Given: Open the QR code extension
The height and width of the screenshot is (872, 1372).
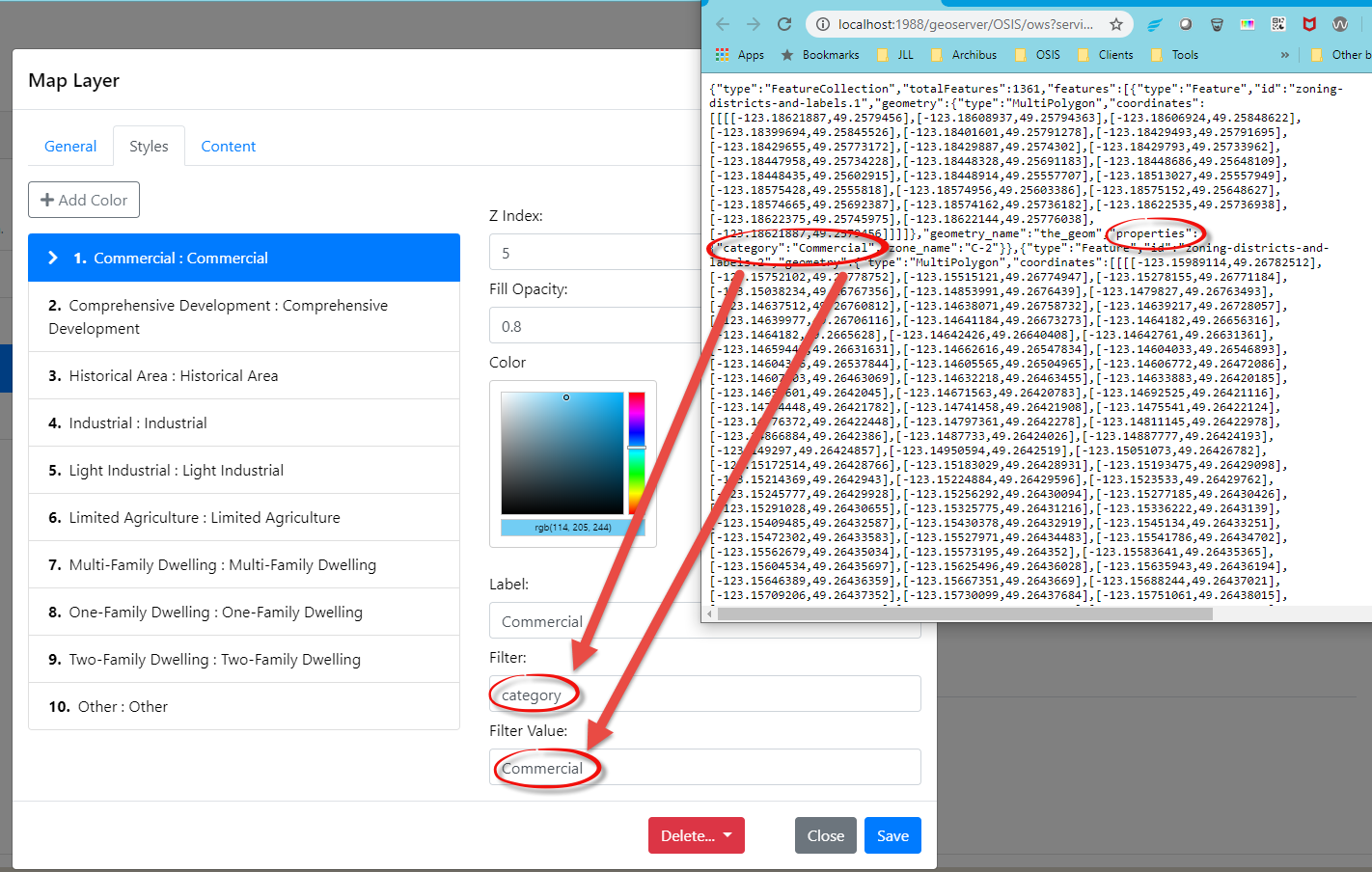Looking at the screenshot, I should click(x=1278, y=24).
